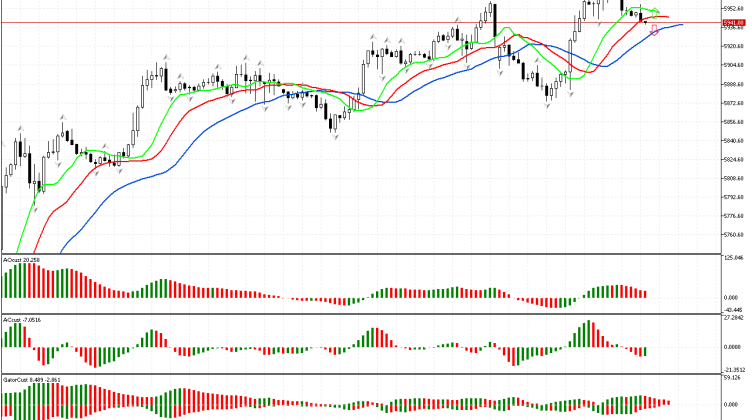Click the pink circle marker near blue line end

coord(654,30)
